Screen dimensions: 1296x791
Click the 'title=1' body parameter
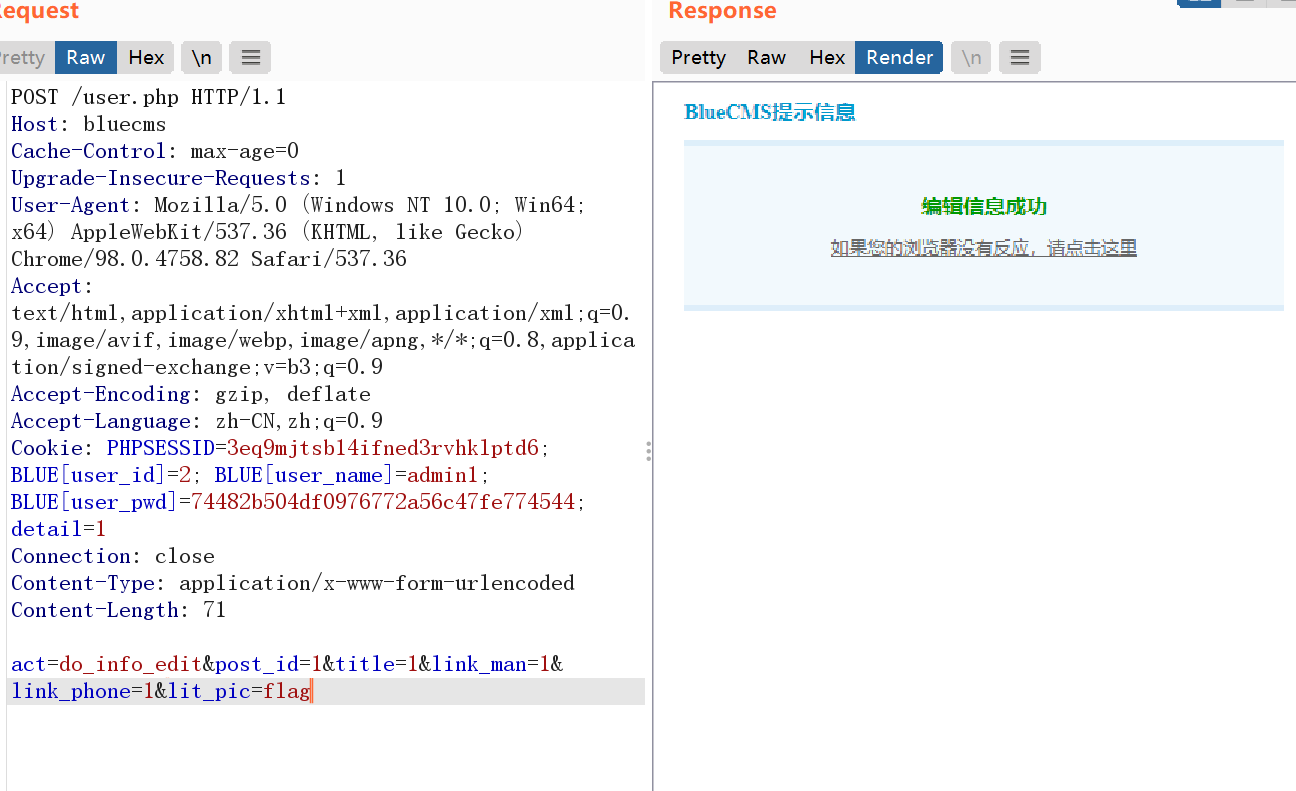point(377,664)
